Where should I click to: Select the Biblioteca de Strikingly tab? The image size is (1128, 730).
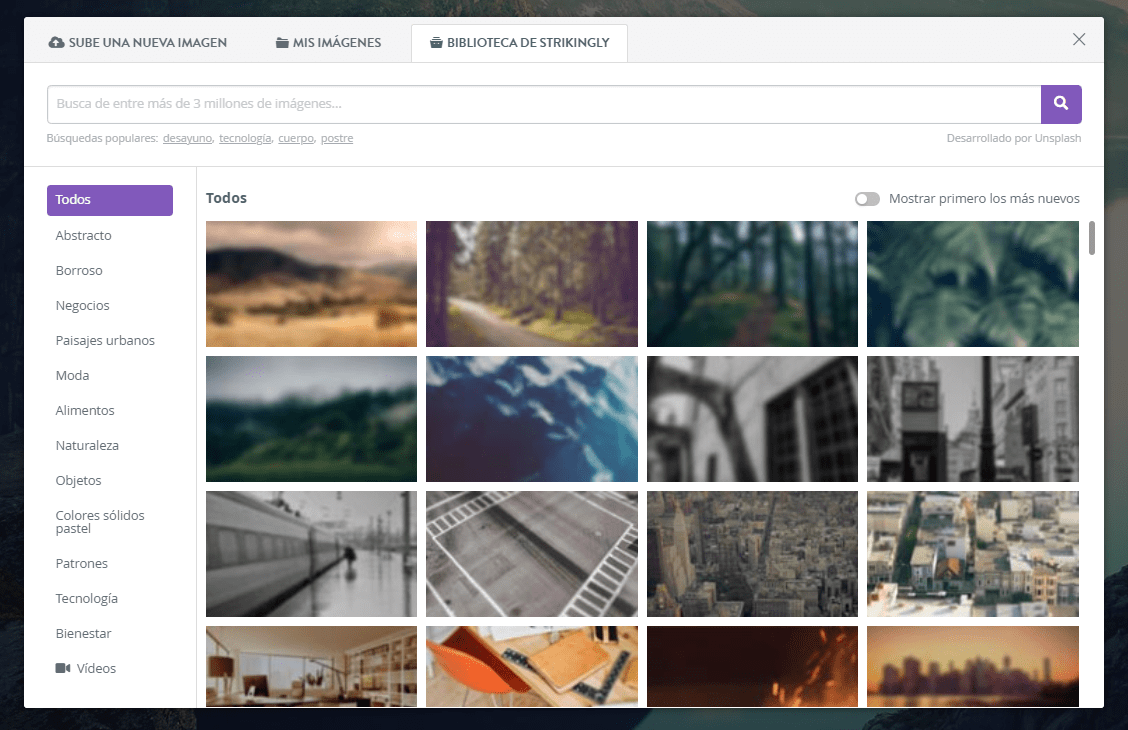pyautogui.click(x=519, y=42)
